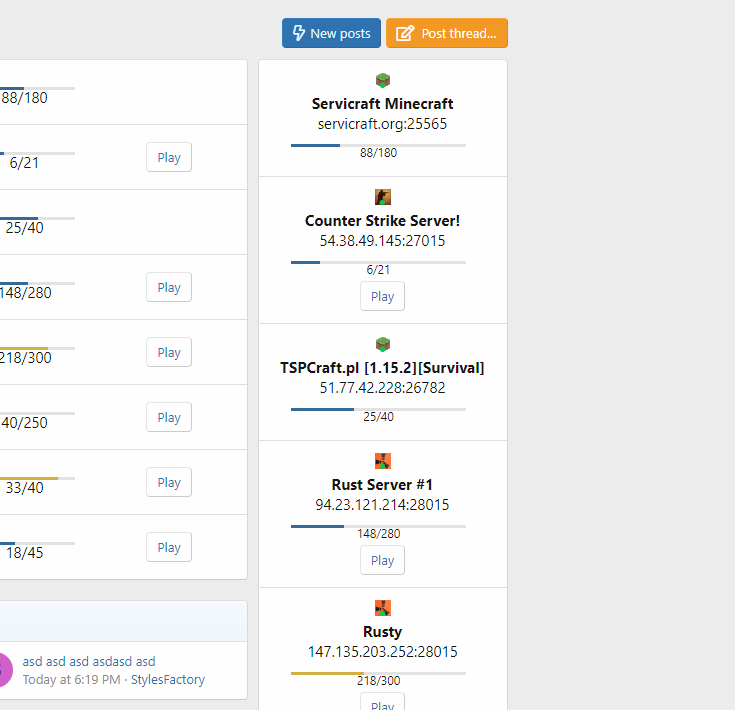Click Play in the 33/40 list row
735x710 pixels.
169,482
